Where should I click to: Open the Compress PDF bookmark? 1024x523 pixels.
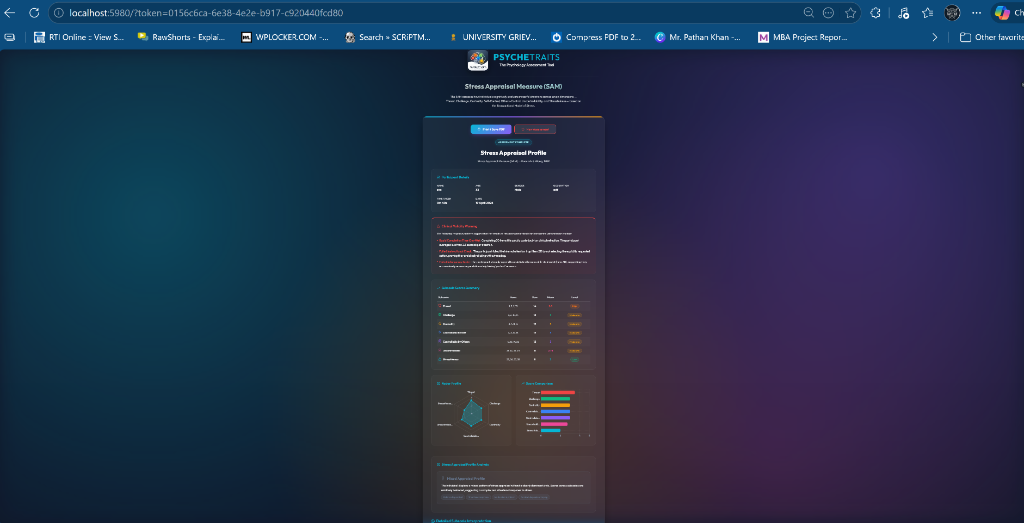point(596,37)
